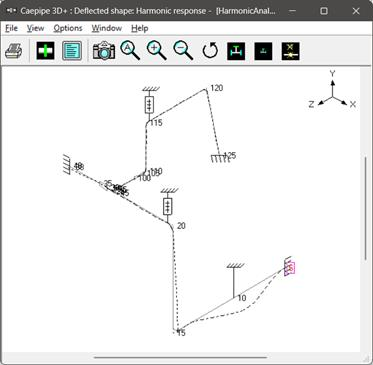
Task: Click the circular arrow Redraw icon
Action: pos(210,51)
